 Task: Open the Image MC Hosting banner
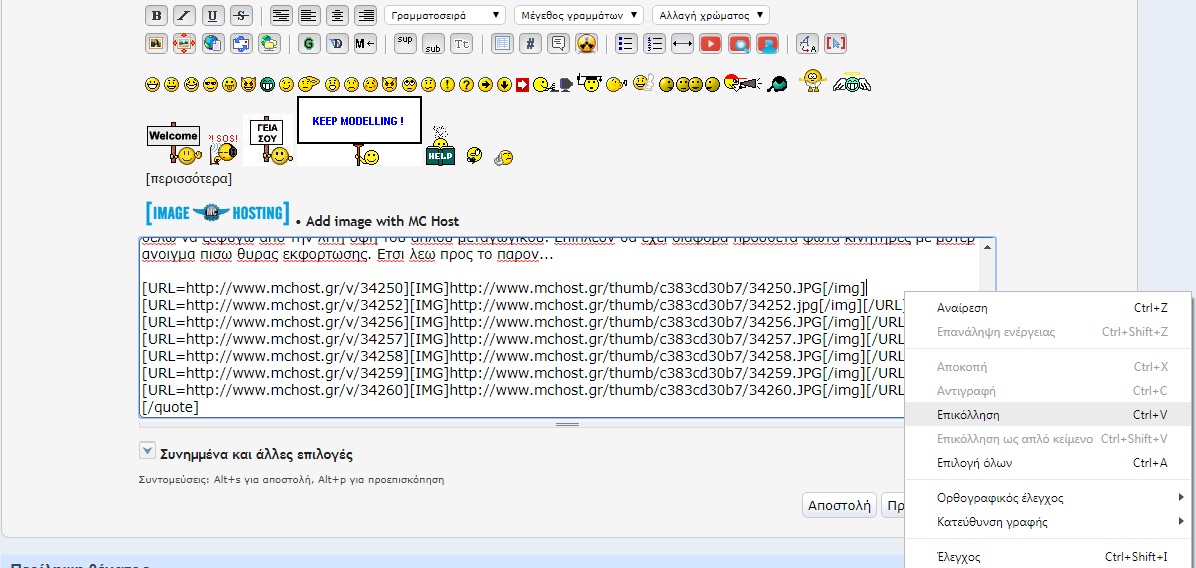click(218, 213)
